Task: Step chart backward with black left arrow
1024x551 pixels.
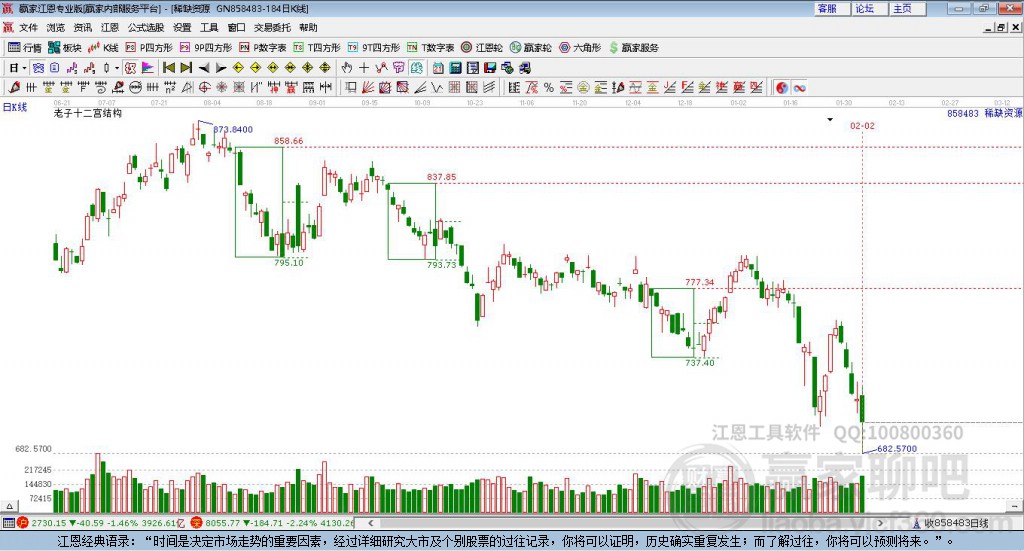Action: pyautogui.click(x=204, y=68)
